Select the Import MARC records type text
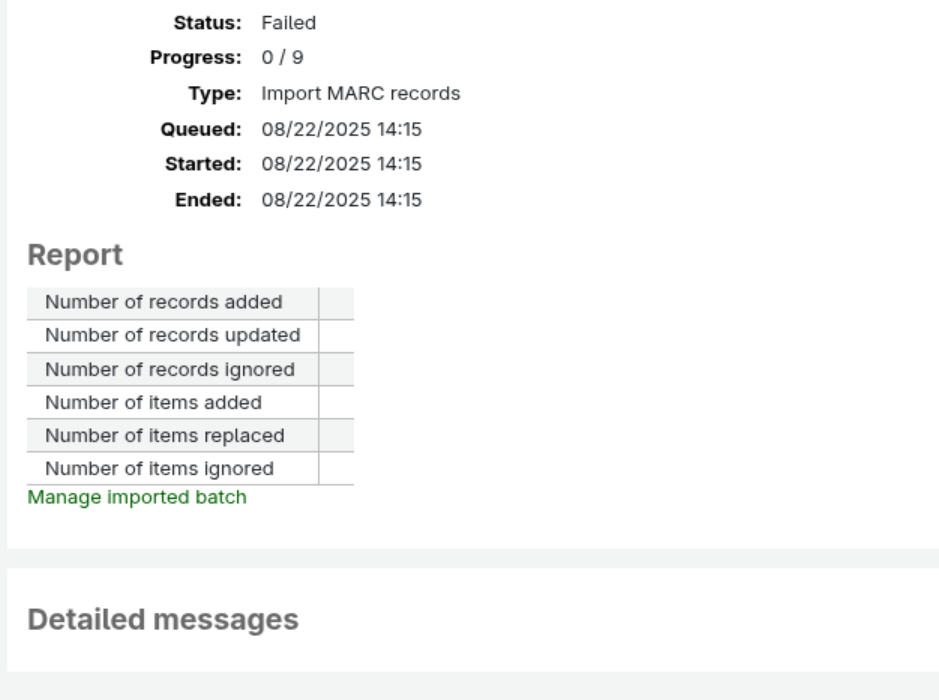Image resolution: width=939 pixels, height=700 pixels. [360, 94]
